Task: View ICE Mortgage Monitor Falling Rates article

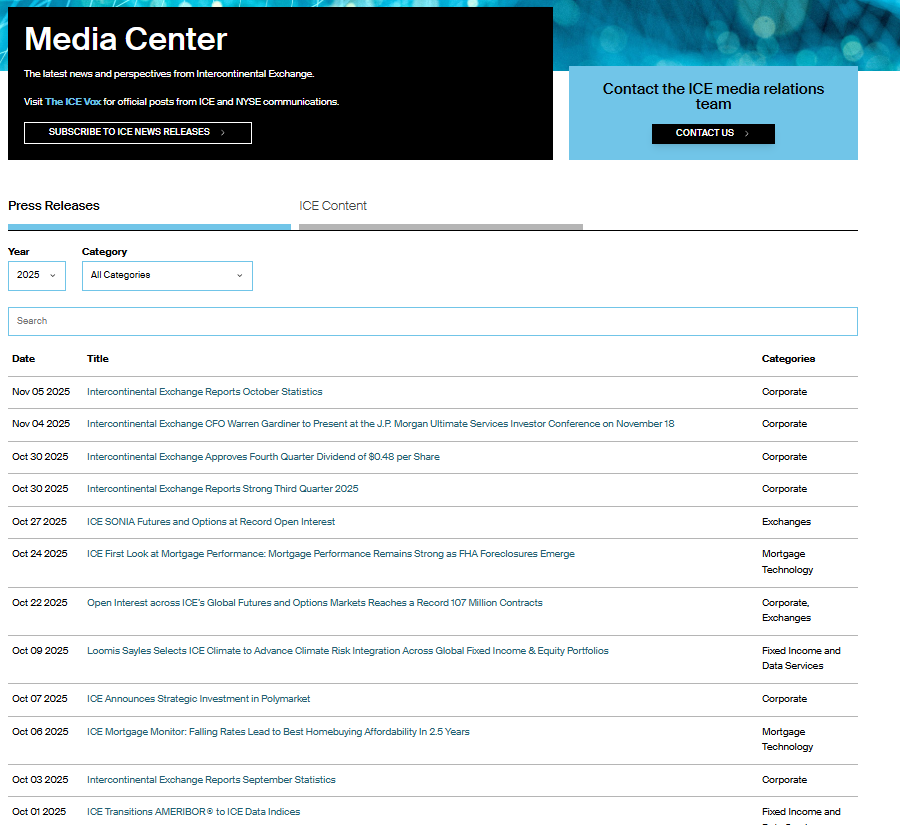Action: click(x=278, y=732)
